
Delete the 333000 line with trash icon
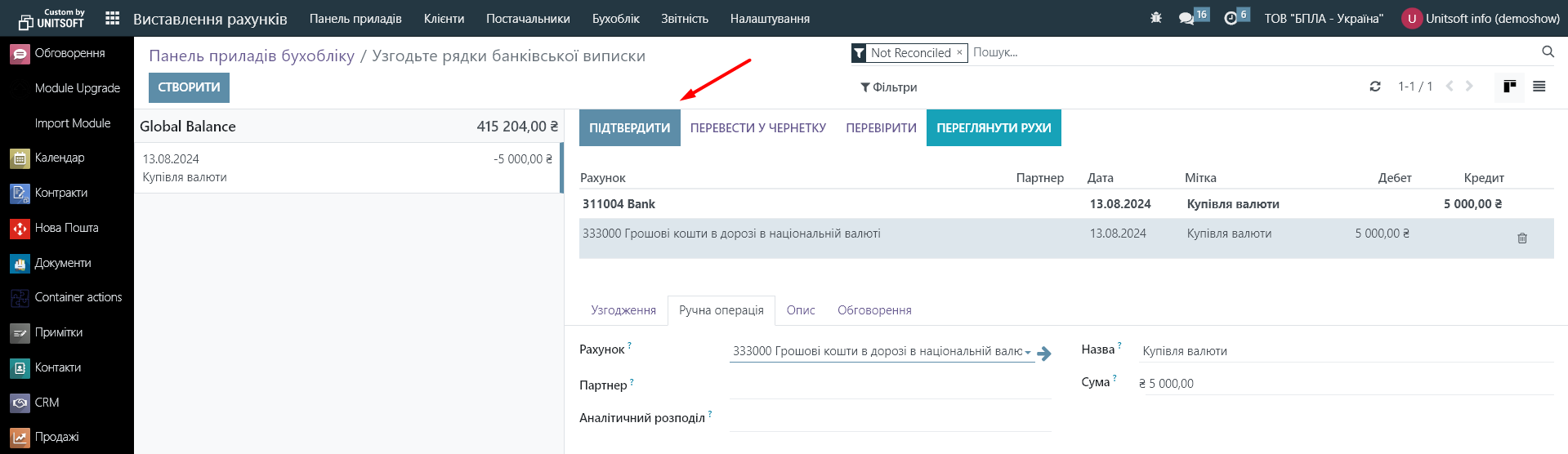1521,238
